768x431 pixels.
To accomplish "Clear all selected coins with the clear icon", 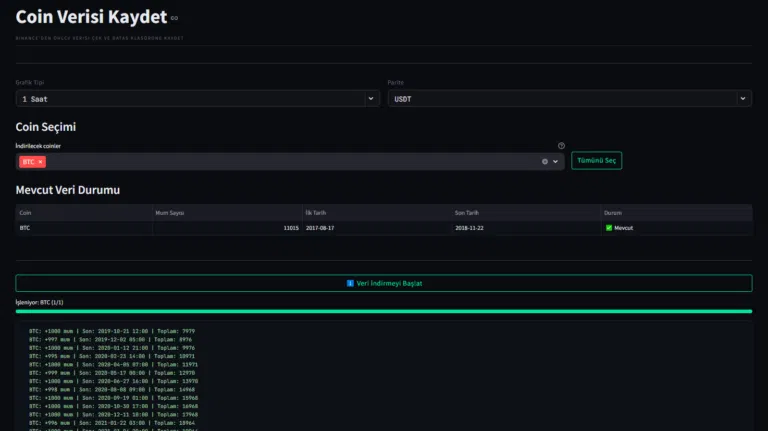I will pos(545,161).
